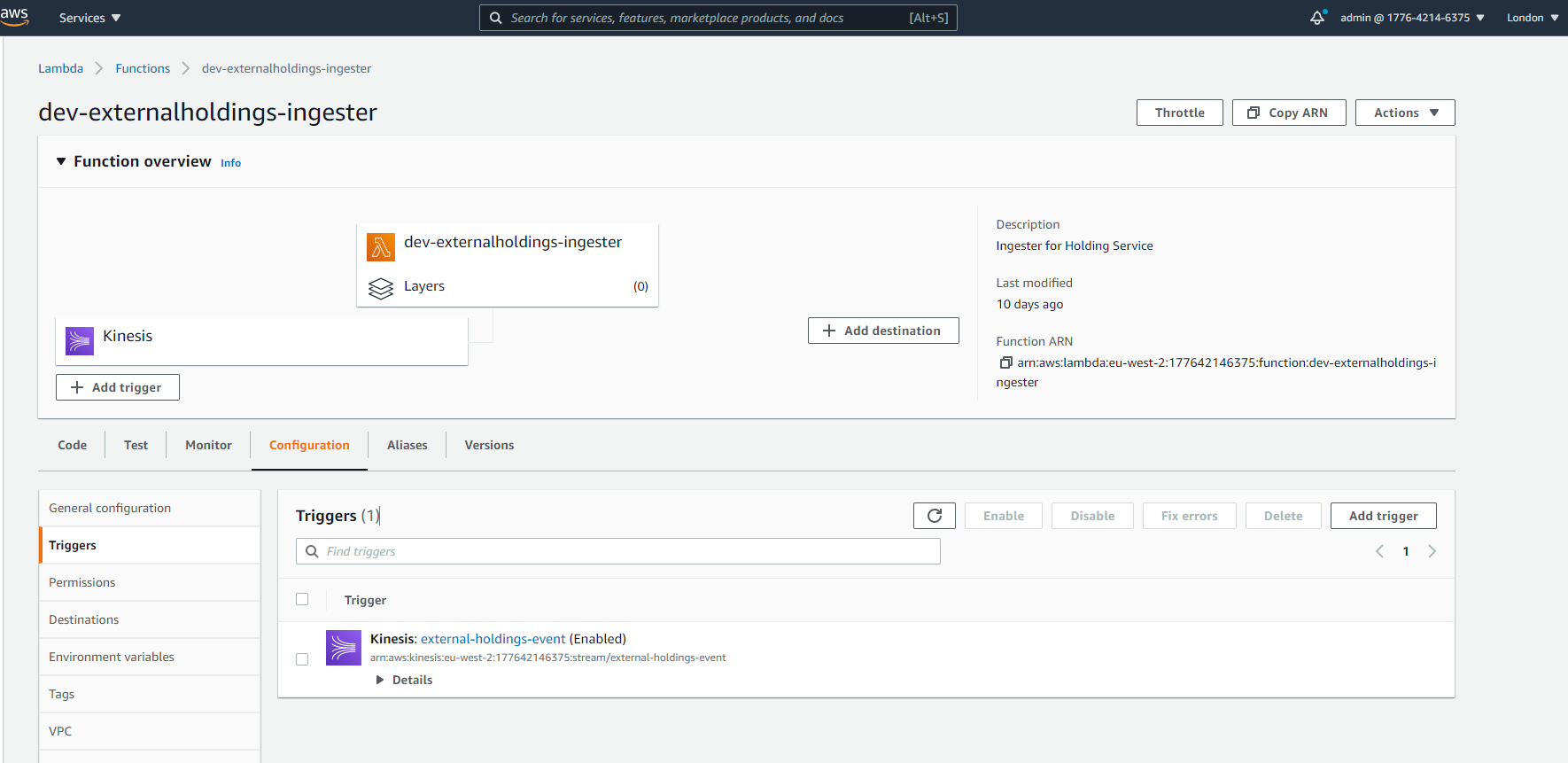Go to next triggers page arrow
1568x763 pixels.
pyautogui.click(x=1432, y=551)
